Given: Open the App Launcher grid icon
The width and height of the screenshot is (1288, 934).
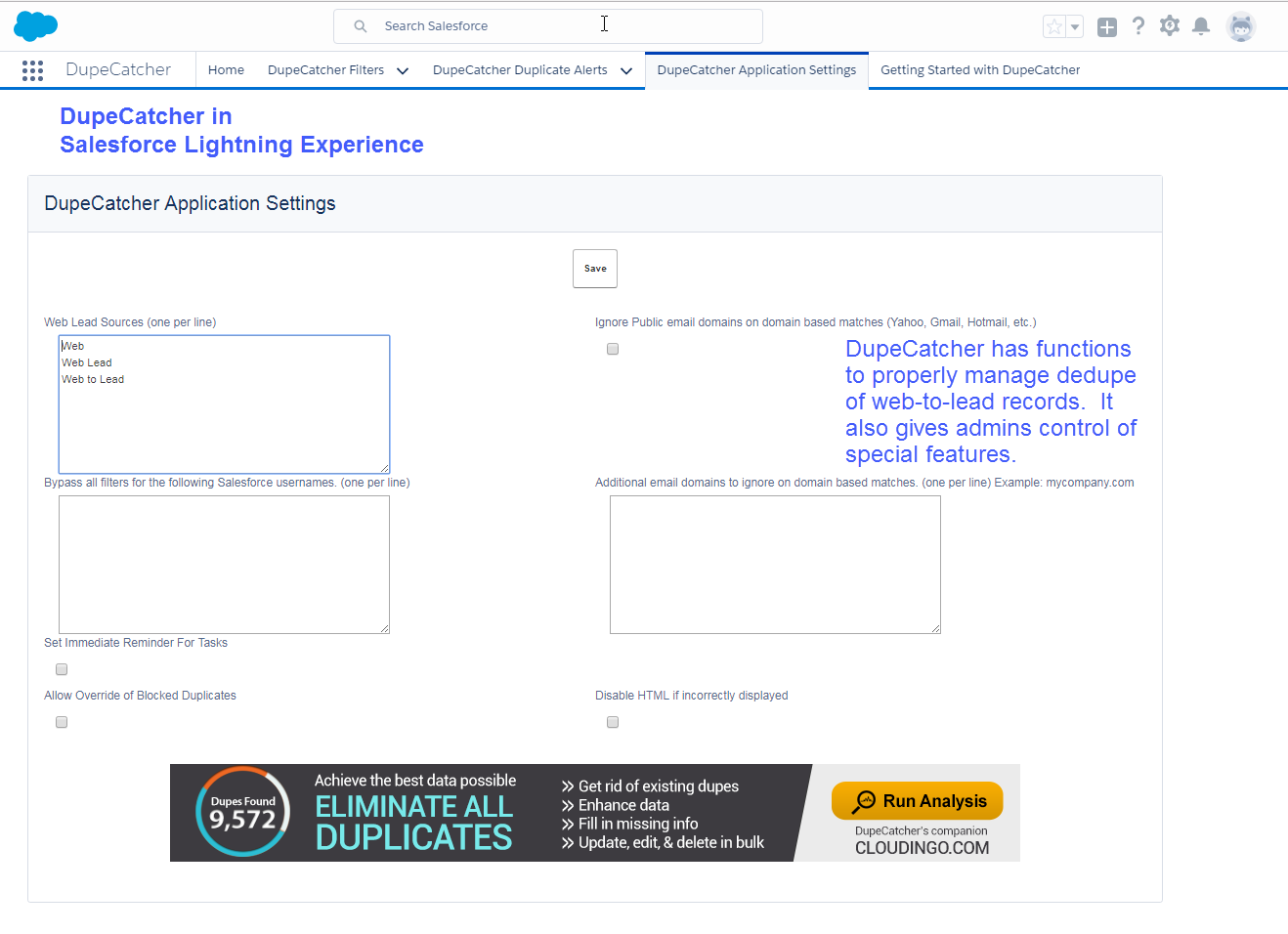Looking at the screenshot, I should coord(32,70).
